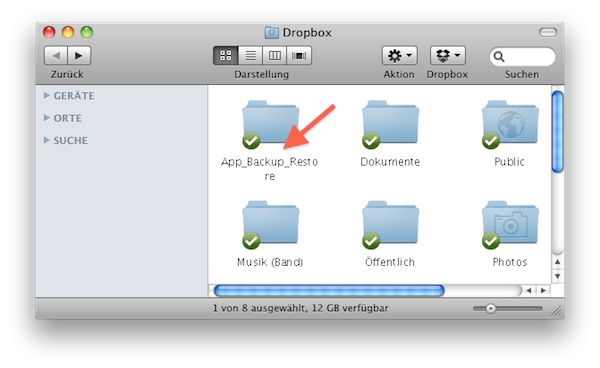The width and height of the screenshot is (600, 368).
Task: Click the Musik (Band) name label
Action: tap(270, 262)
